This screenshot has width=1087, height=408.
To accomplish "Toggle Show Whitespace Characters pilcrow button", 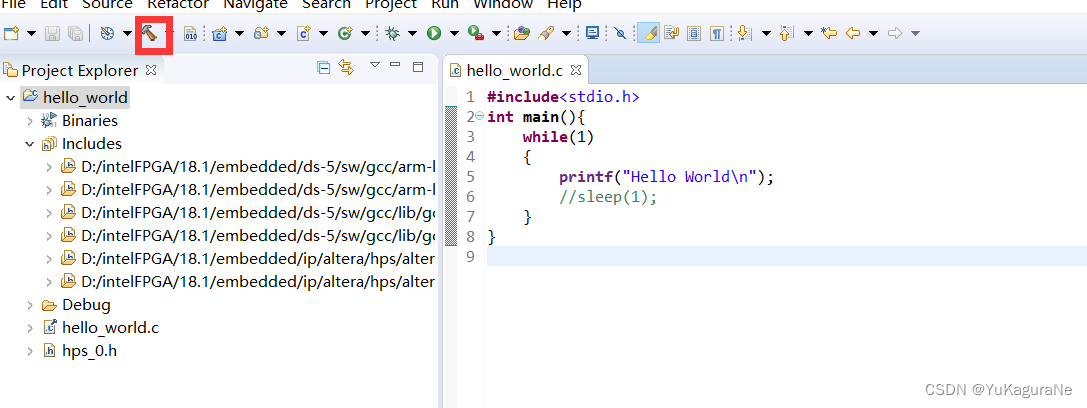I will point(717,33).
